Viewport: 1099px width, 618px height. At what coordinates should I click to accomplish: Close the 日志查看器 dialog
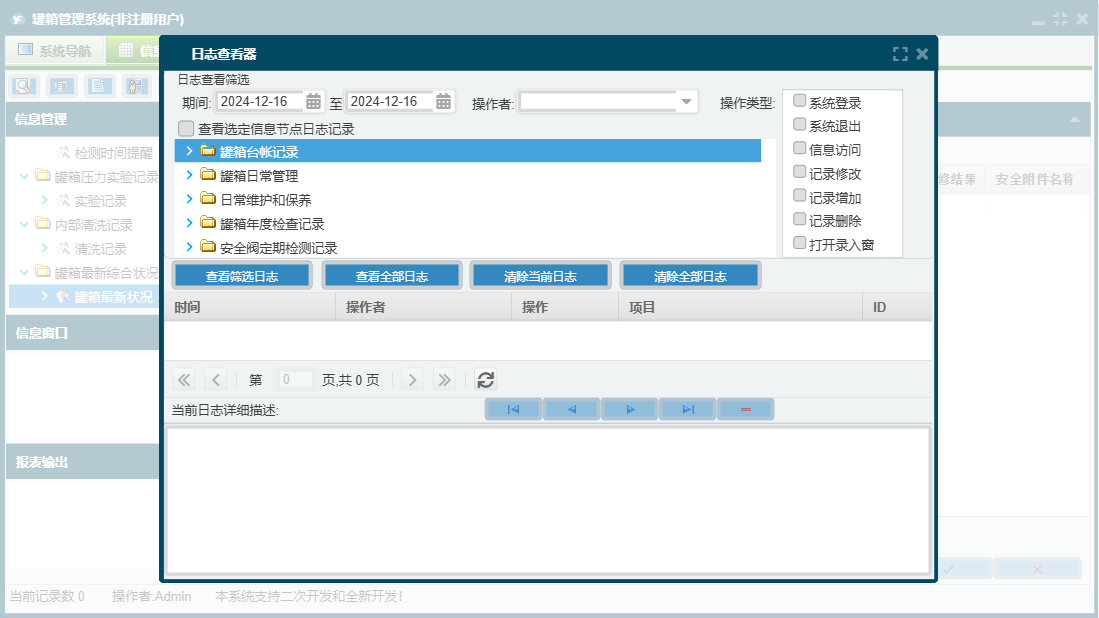(922, 54)
